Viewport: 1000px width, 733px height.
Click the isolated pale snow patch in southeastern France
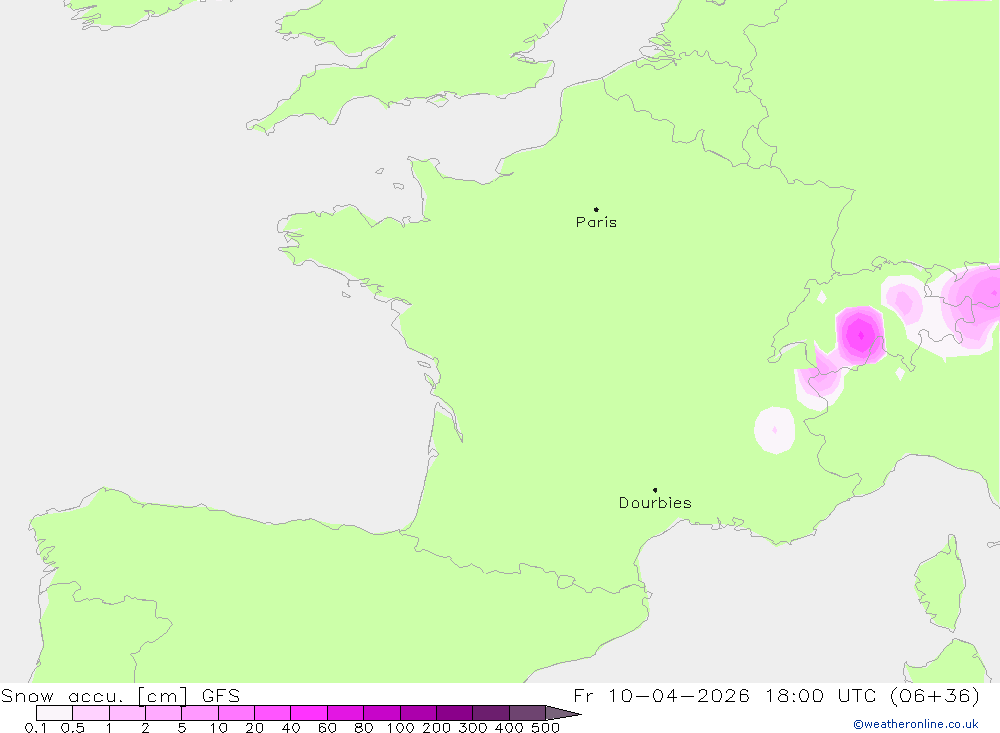pos(775,430)
